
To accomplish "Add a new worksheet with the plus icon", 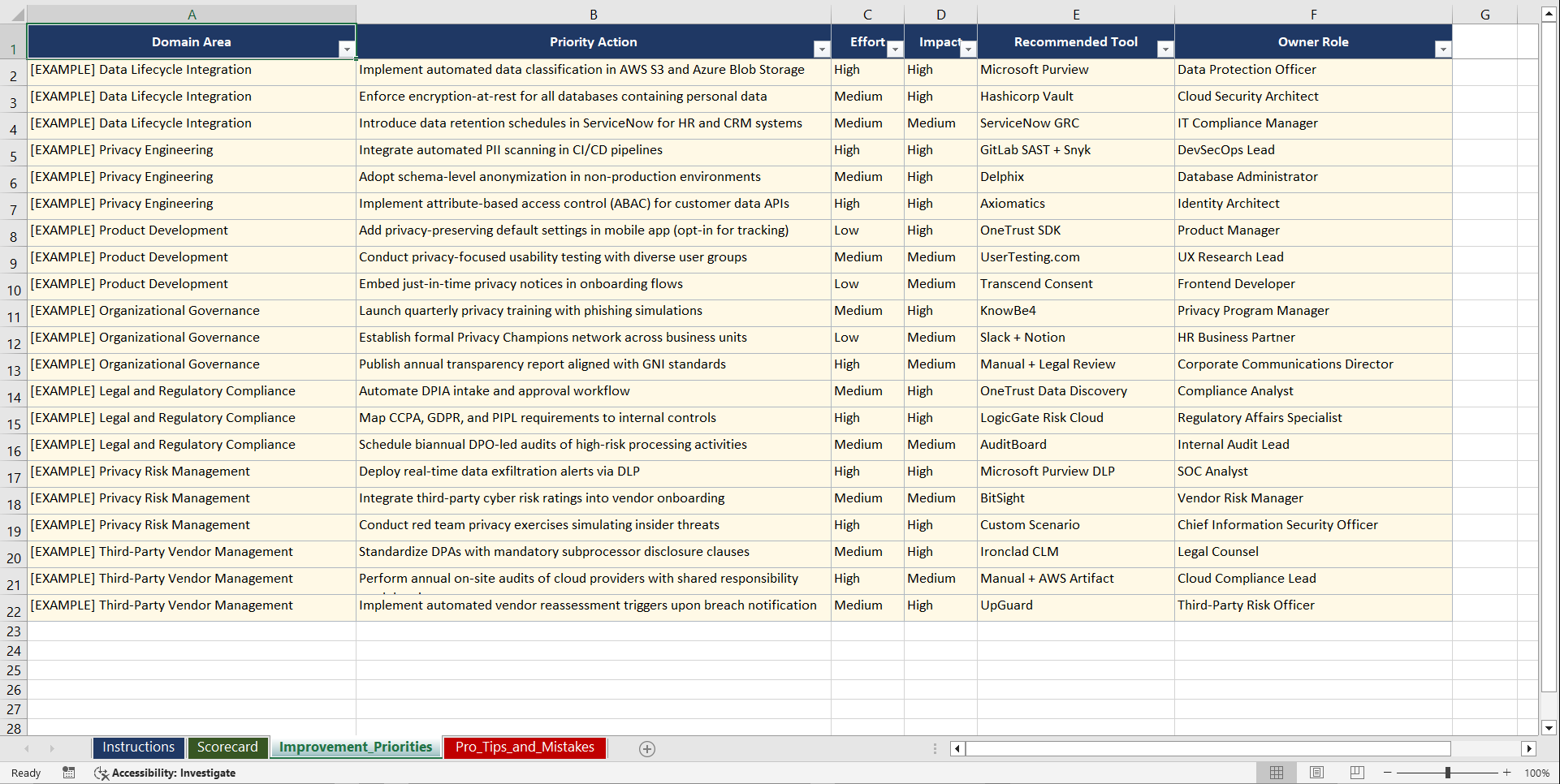I will [647, 748].
